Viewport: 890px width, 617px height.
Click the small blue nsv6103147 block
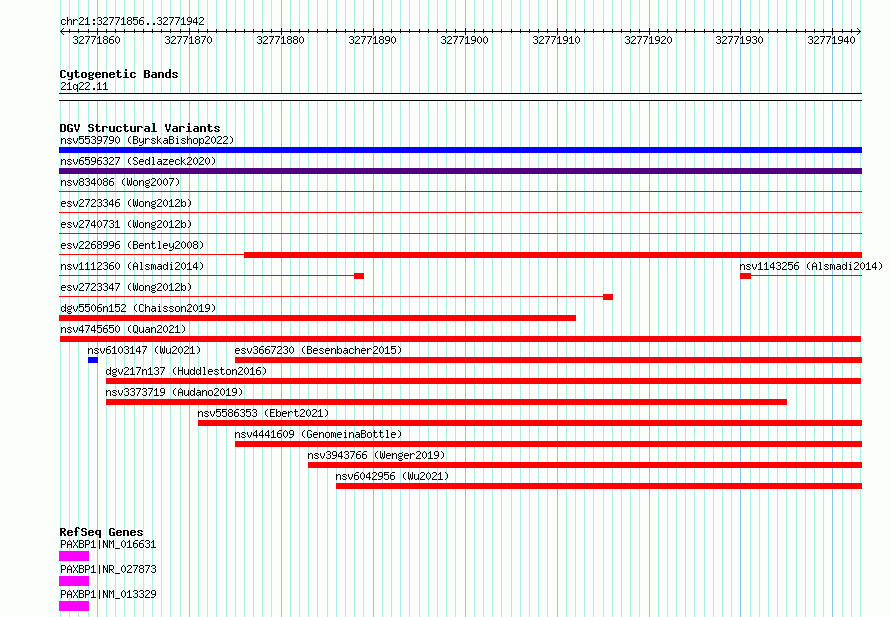coord(93,360)
